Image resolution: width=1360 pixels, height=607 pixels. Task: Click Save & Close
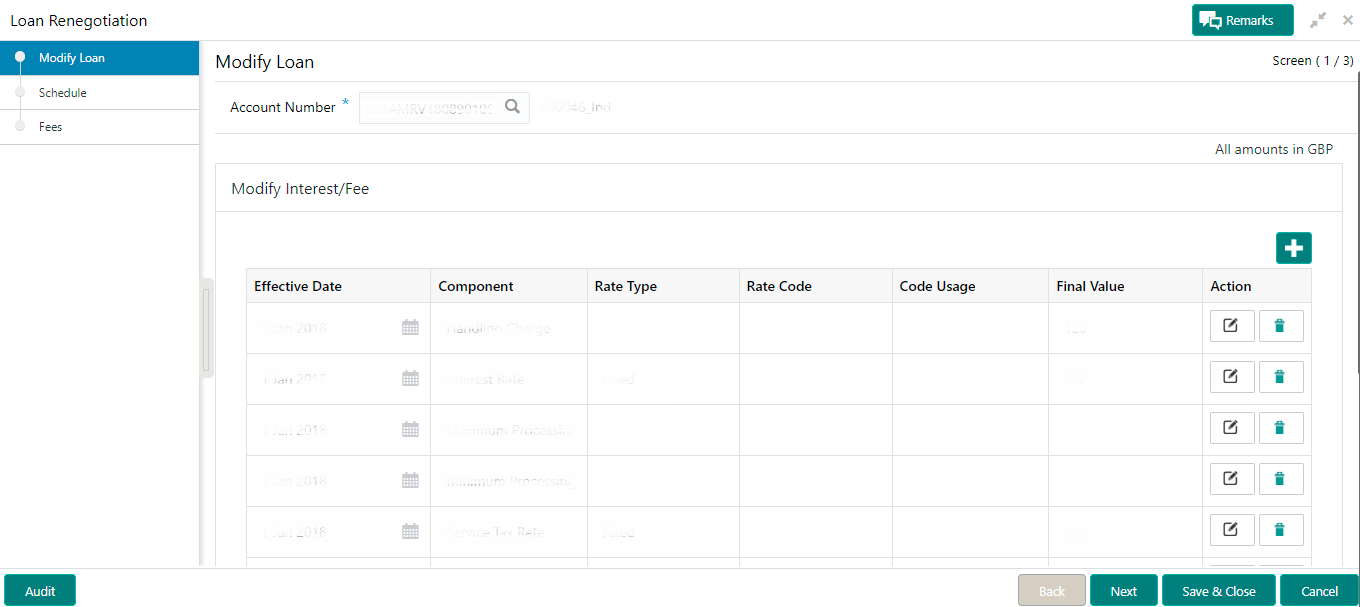pyautogui.click(x=1218, y=591)
